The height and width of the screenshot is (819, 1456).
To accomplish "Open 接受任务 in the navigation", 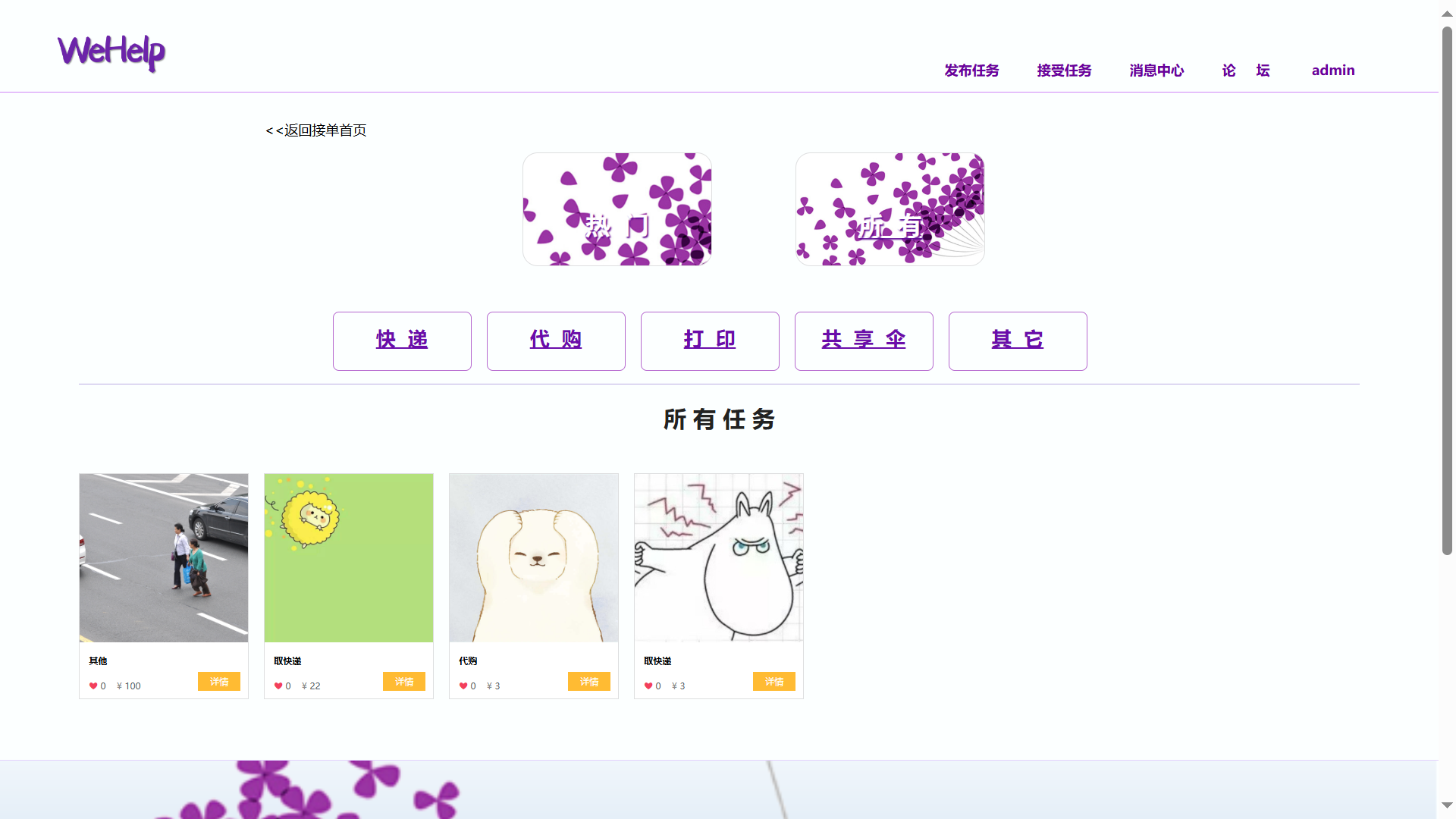I will pyautogui.click(x=1064, y=71).
